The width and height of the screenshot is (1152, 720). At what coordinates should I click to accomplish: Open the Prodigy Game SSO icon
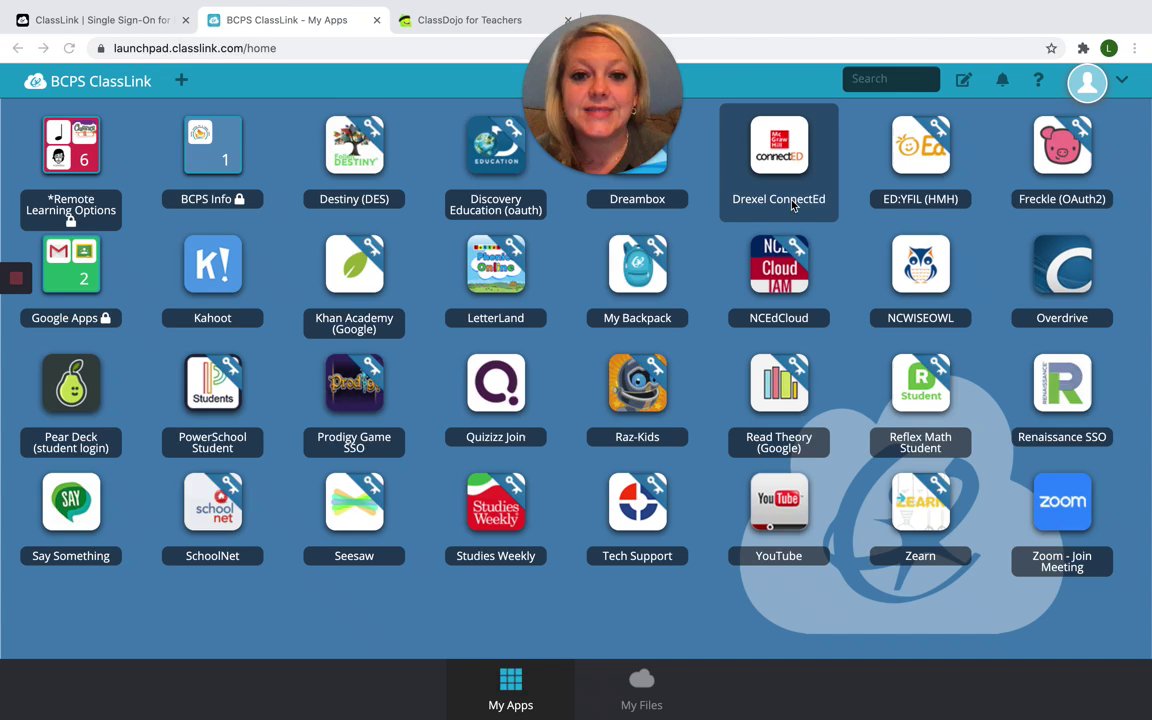click(x=354, y=384)
